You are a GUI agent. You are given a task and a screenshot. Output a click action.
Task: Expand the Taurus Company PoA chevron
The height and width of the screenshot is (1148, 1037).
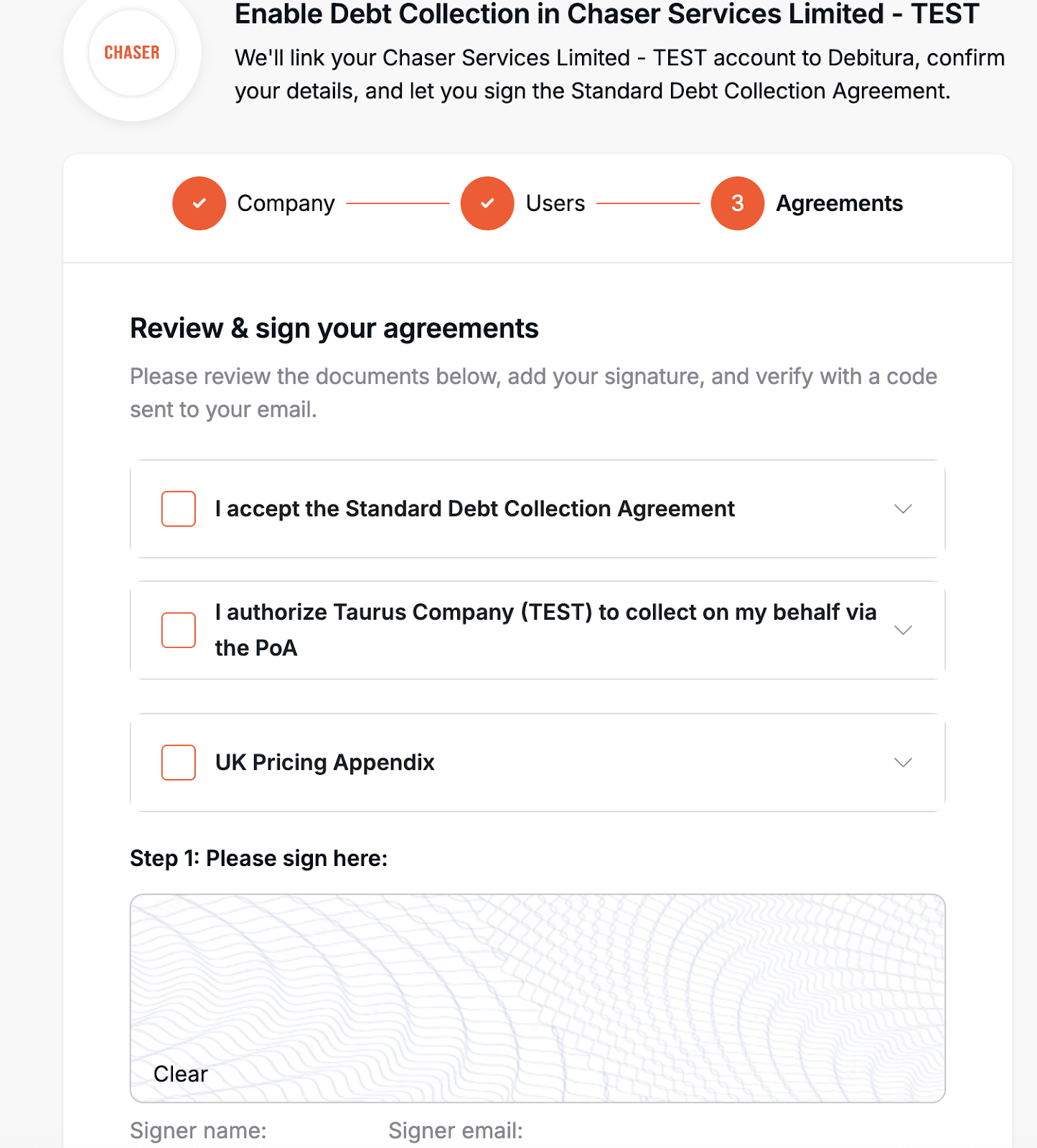[x=903, y=630]
